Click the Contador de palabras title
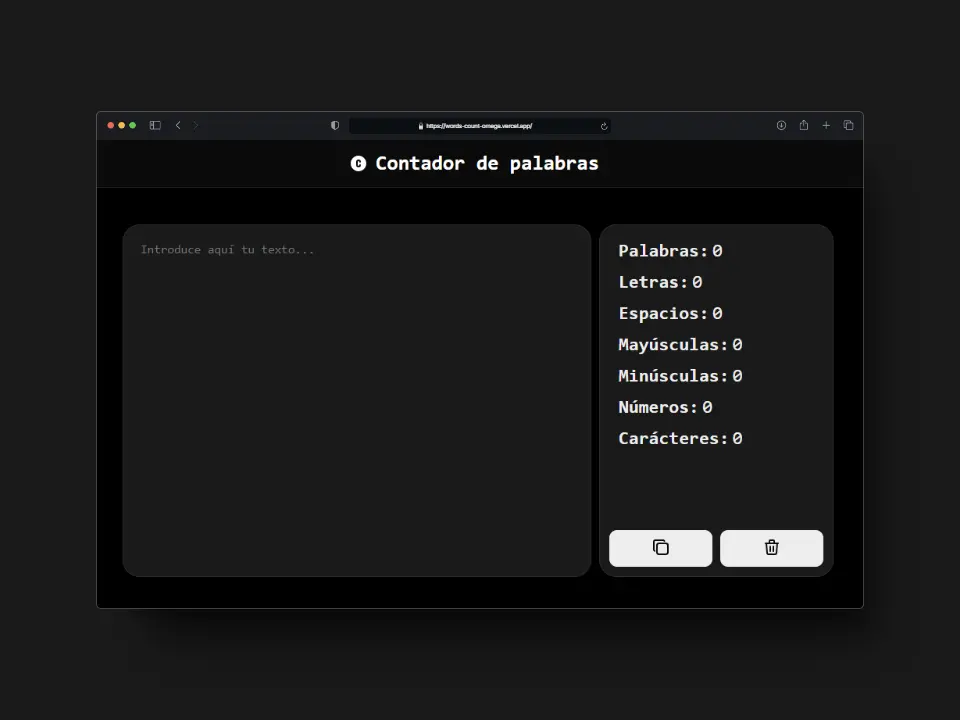Screen dimensions: 960x720 click(x=487, y=163)
